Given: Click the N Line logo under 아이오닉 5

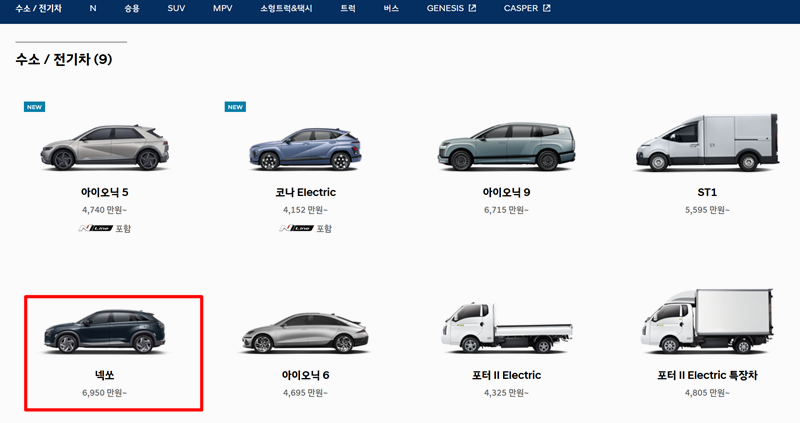Looking at the screenshot, I should point(95,228).
